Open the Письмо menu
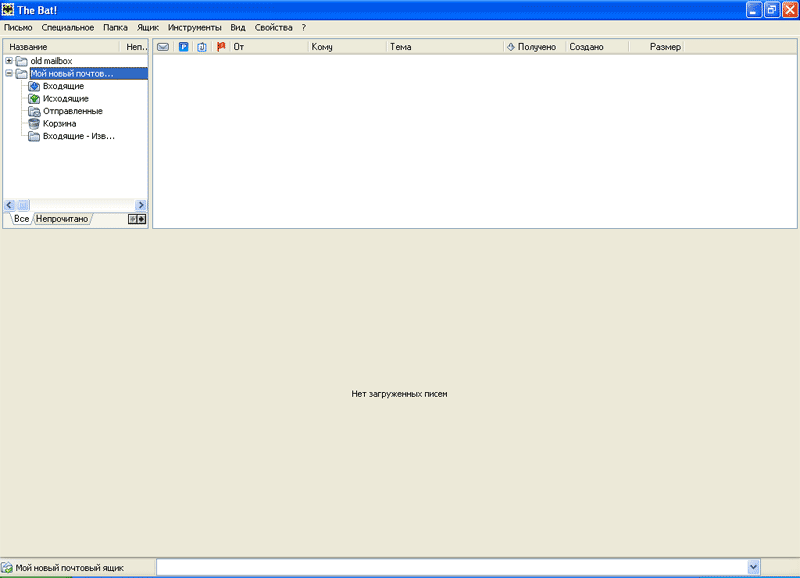This screenshot has width=800, height=578. (18, 28)
